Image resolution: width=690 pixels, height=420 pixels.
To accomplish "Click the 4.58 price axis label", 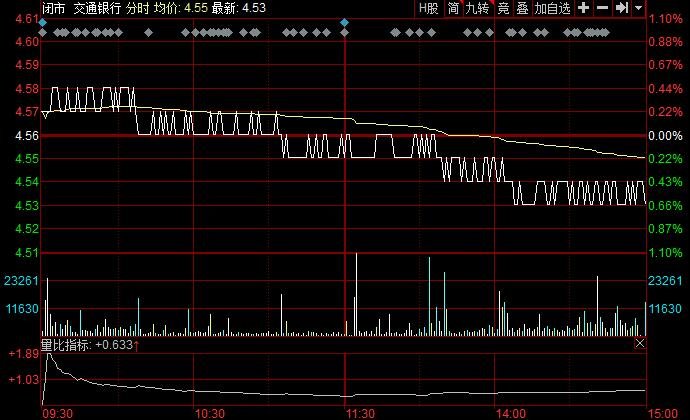I will pos(27,88).
